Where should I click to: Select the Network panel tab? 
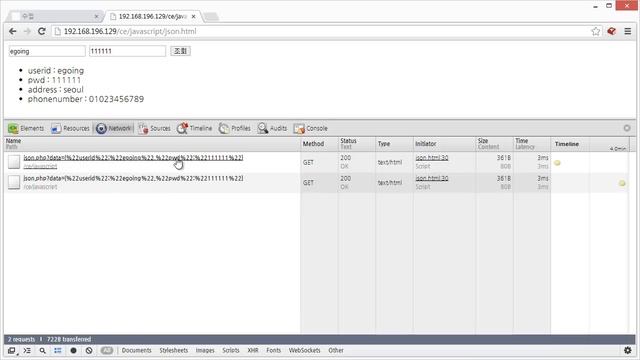pos(113,129)
